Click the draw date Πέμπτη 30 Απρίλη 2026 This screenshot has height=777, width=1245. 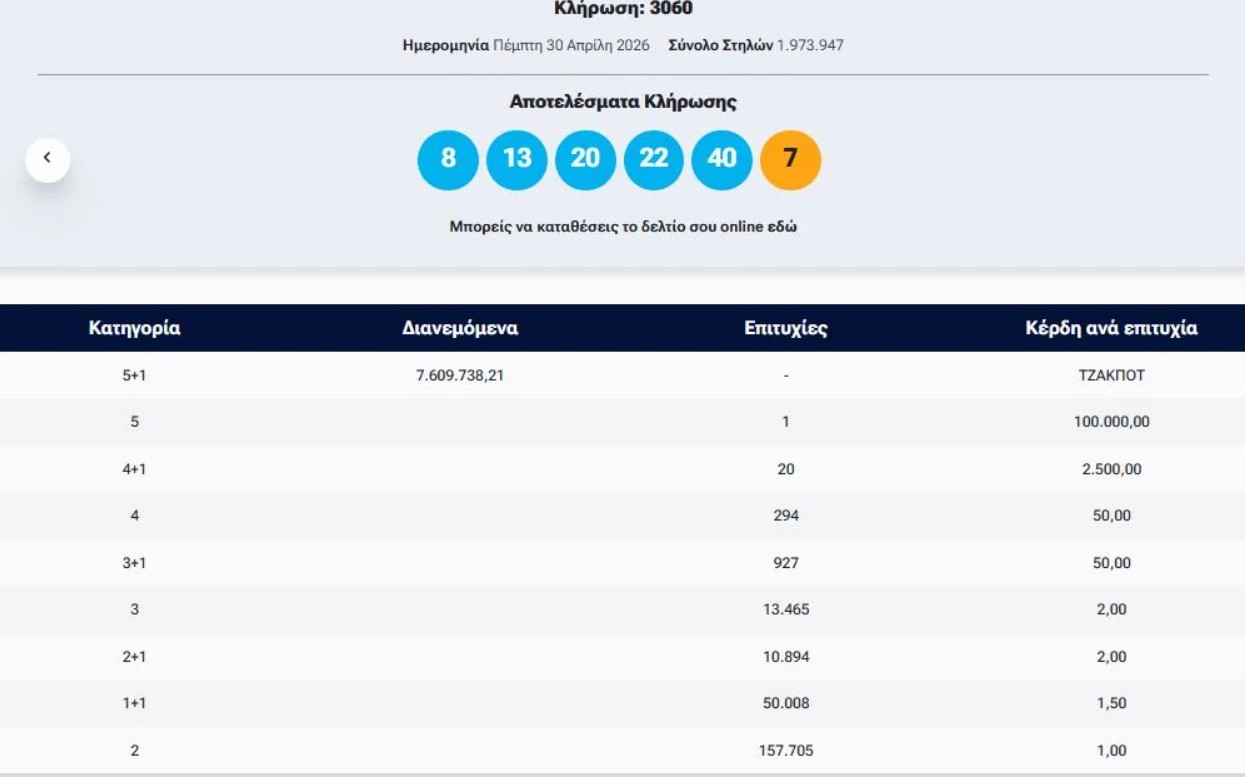(x=571, y=45)
